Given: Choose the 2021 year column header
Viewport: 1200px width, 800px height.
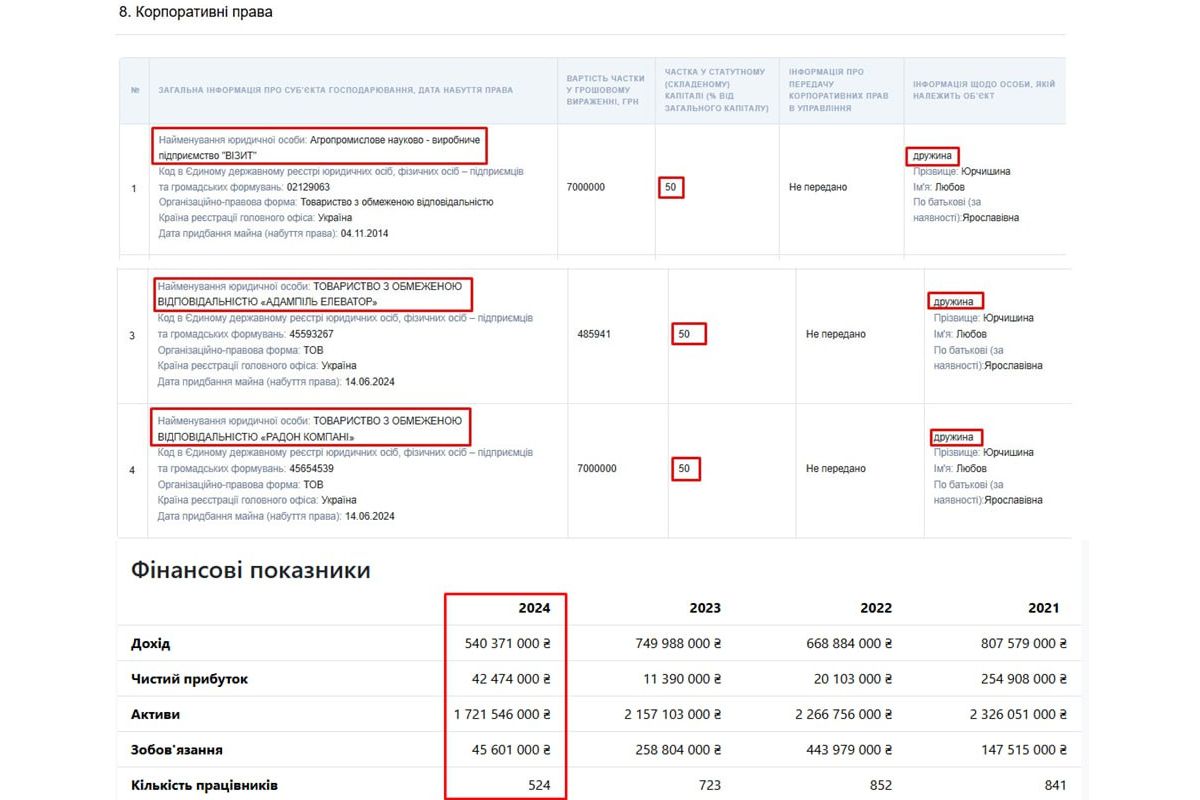Looking at the screenshot, I should click(x=1043, y=608).
